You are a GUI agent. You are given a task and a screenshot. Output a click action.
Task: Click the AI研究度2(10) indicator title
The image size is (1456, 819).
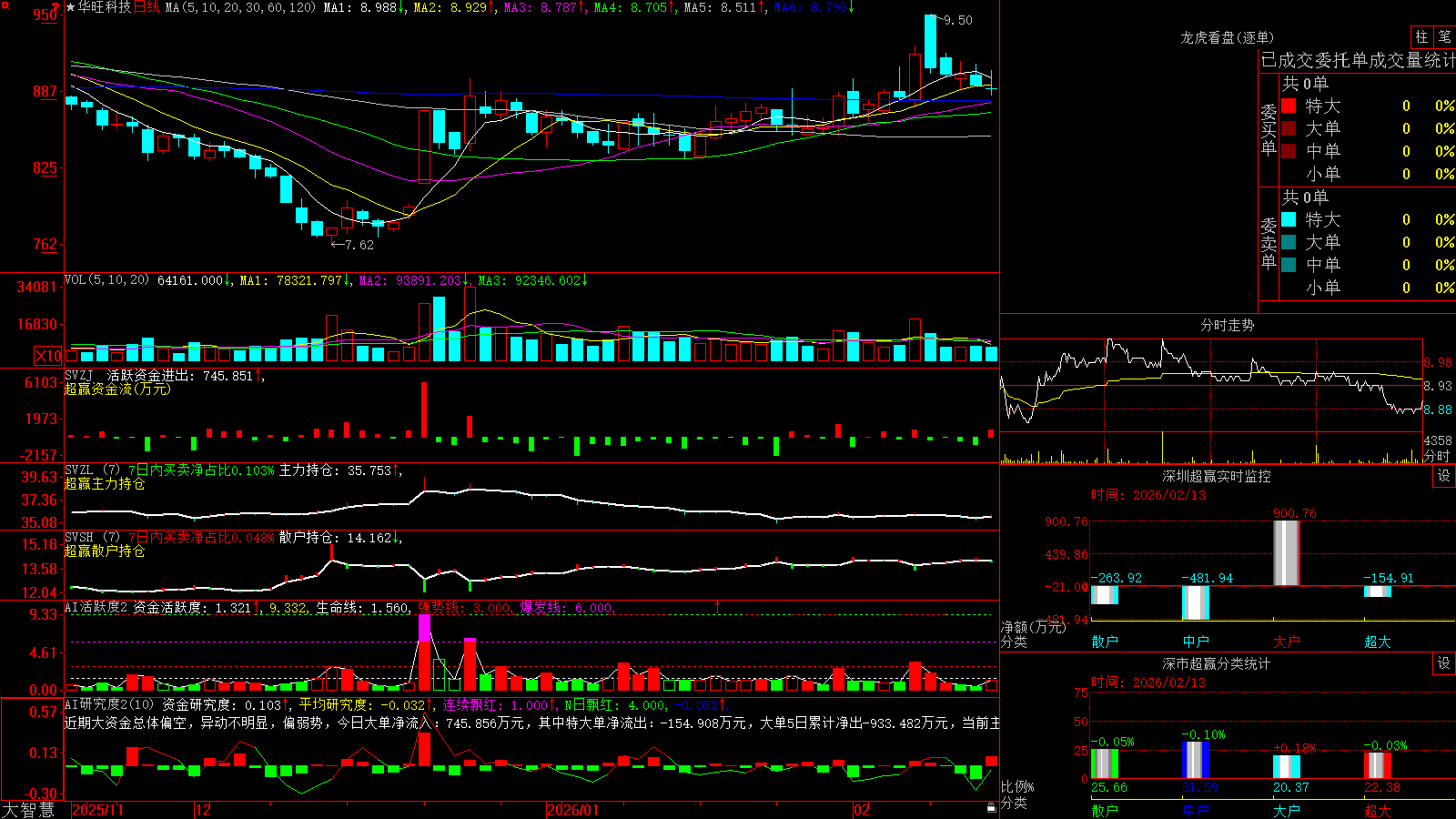[109, 705]
